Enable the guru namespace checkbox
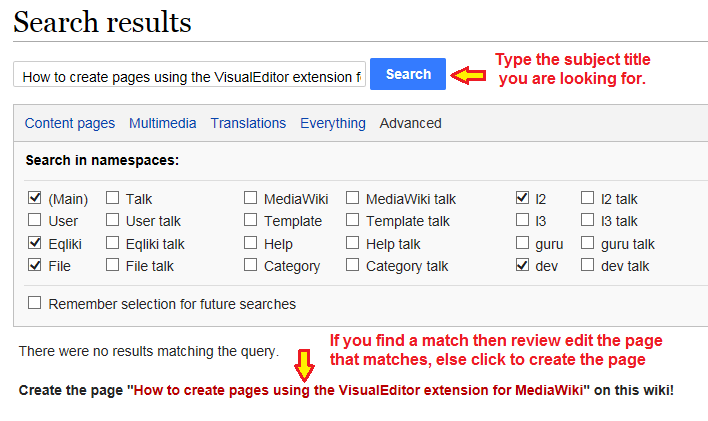 click(x=522, y=243)
